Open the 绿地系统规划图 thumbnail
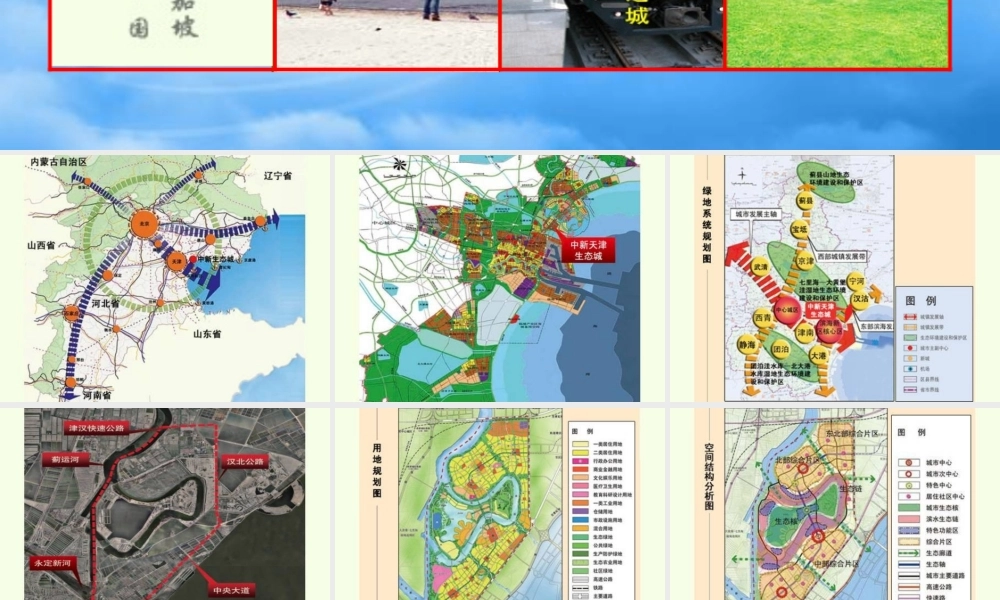1000x600 pixels. tap(834, 279)
